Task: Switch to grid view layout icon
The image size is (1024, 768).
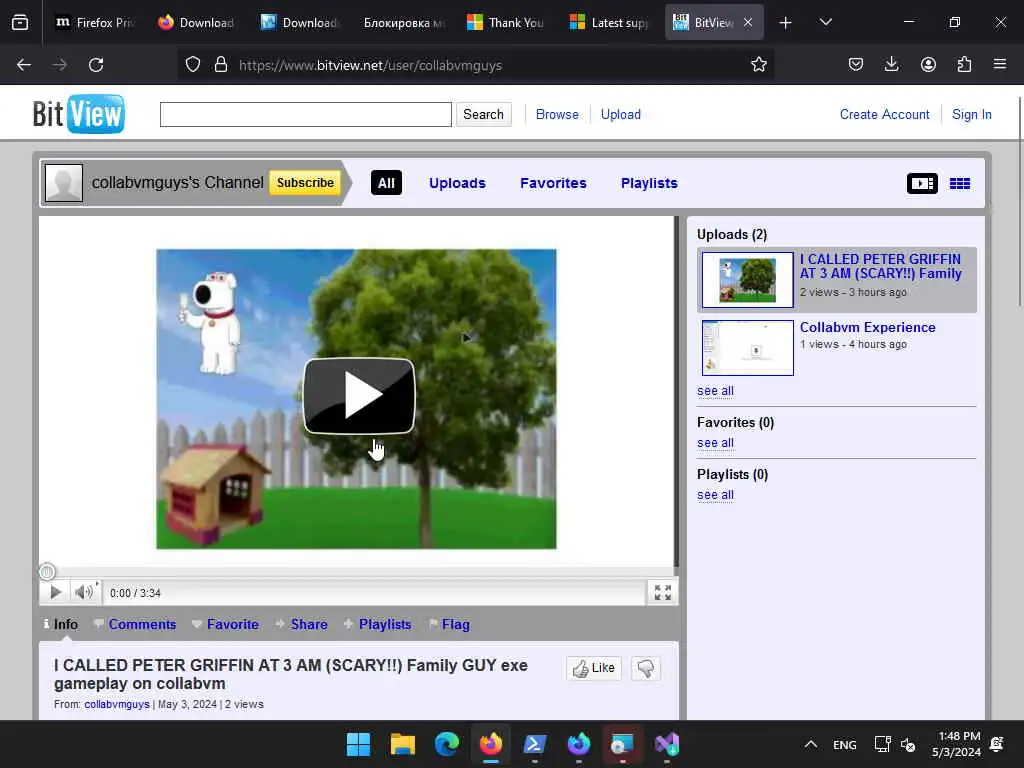Action: (959, 184)
